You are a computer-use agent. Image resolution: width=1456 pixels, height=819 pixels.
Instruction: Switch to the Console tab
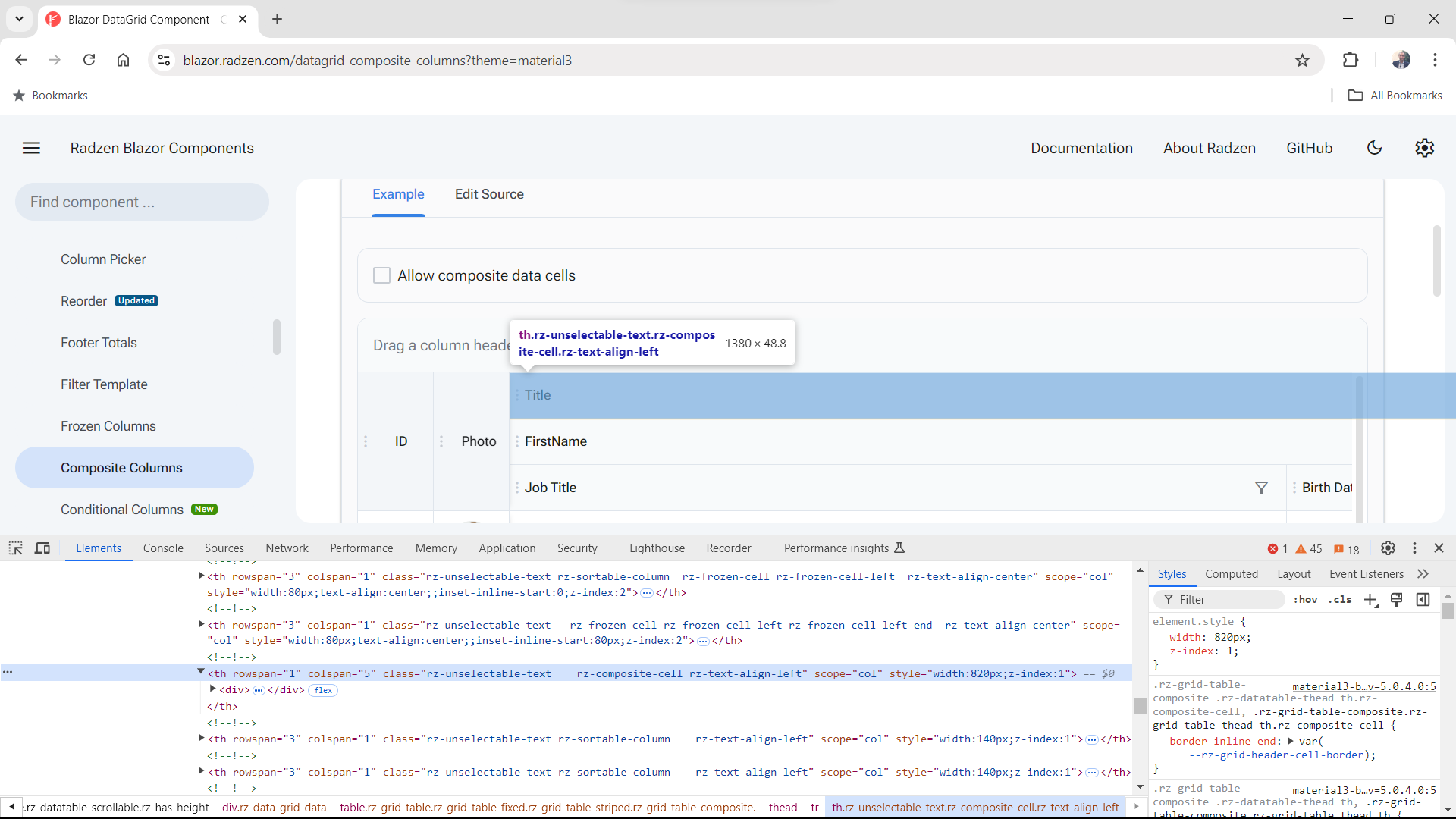coord(163,548)
